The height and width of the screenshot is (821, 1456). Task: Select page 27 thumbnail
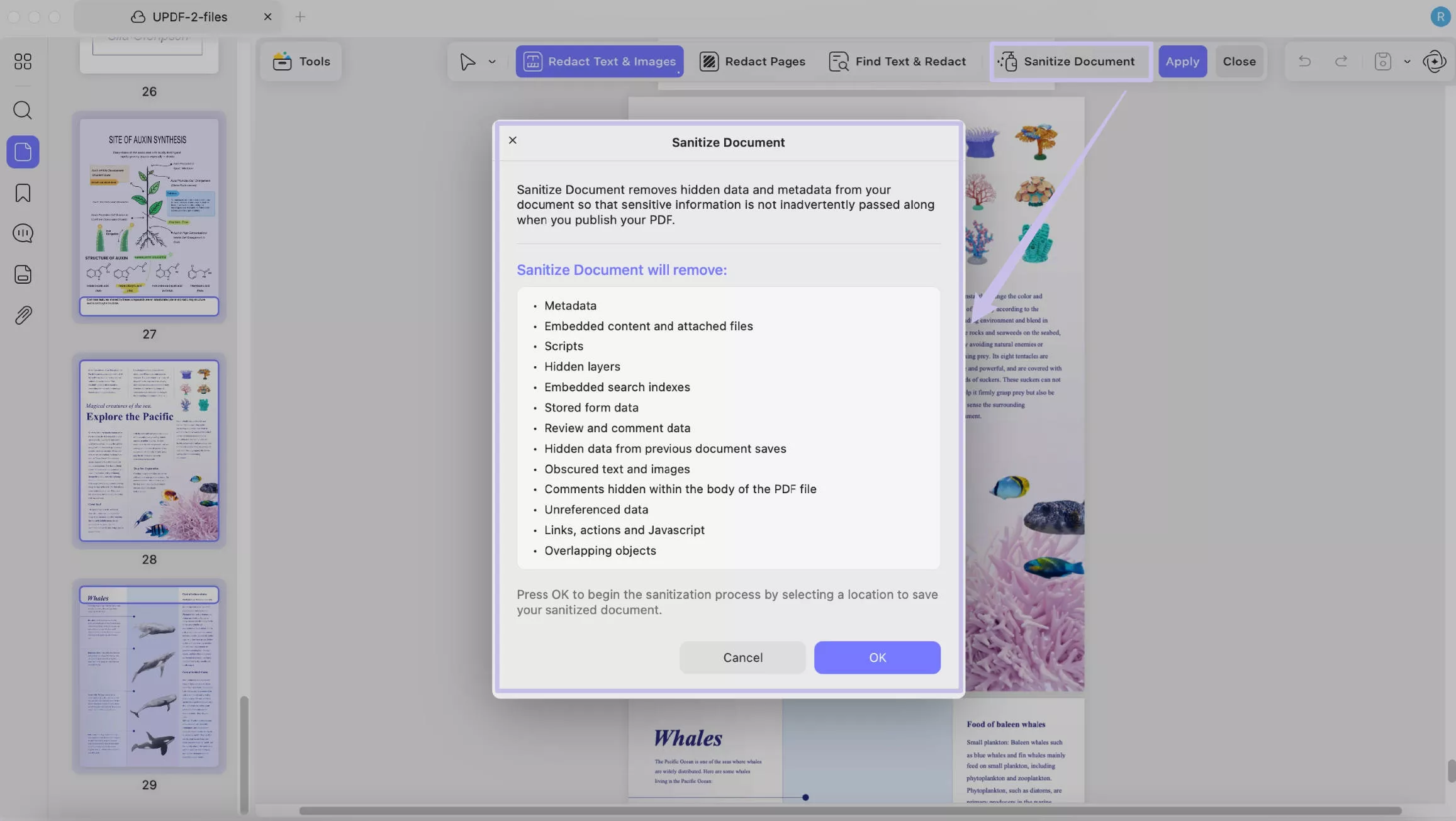coord(148,217)
